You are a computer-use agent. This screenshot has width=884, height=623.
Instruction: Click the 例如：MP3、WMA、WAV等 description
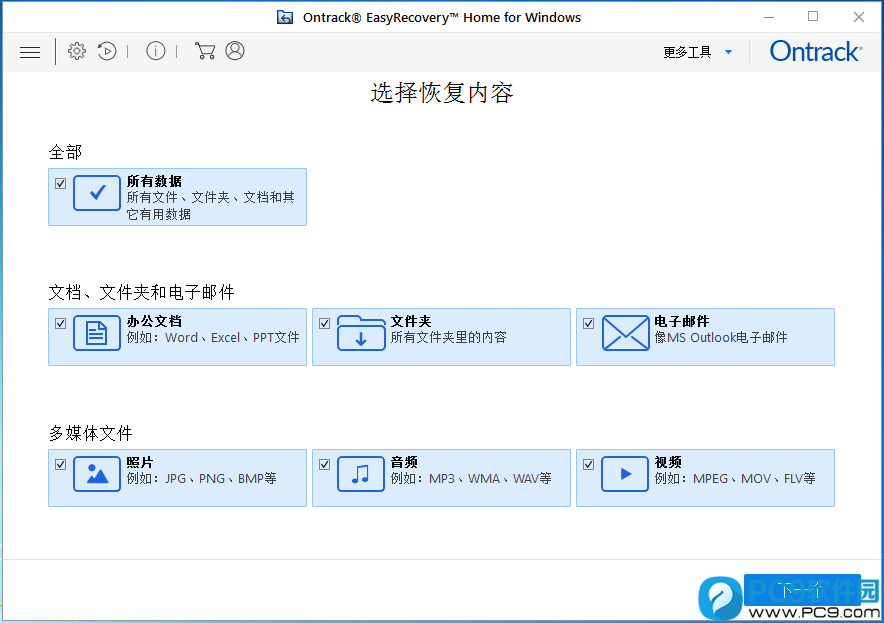coord(471,479)
